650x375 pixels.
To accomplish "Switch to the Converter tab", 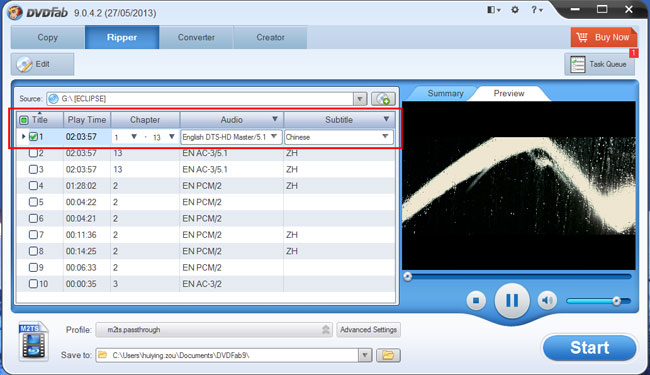I will [x=196, y=37].
